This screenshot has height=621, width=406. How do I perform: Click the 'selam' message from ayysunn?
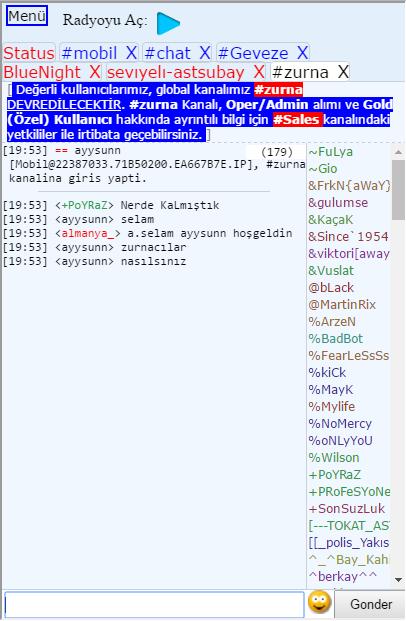[x=137, y=220]
